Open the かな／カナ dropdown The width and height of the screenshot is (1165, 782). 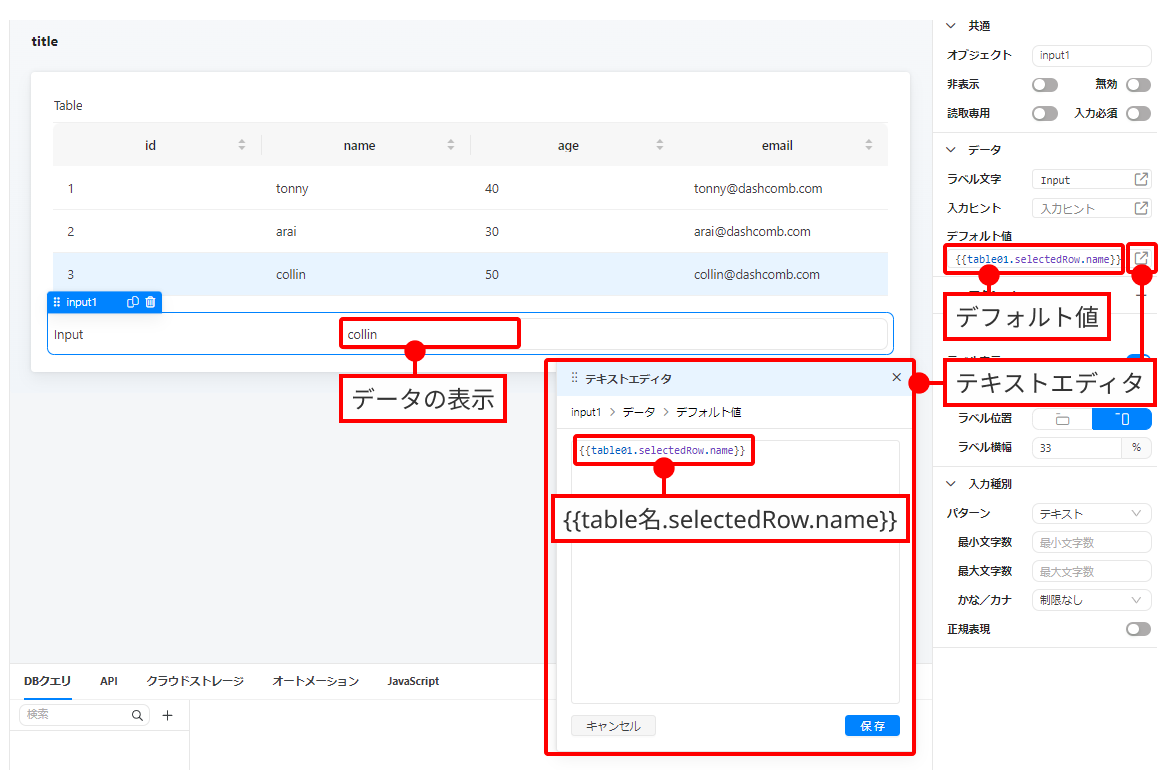tap(1091, 600)
